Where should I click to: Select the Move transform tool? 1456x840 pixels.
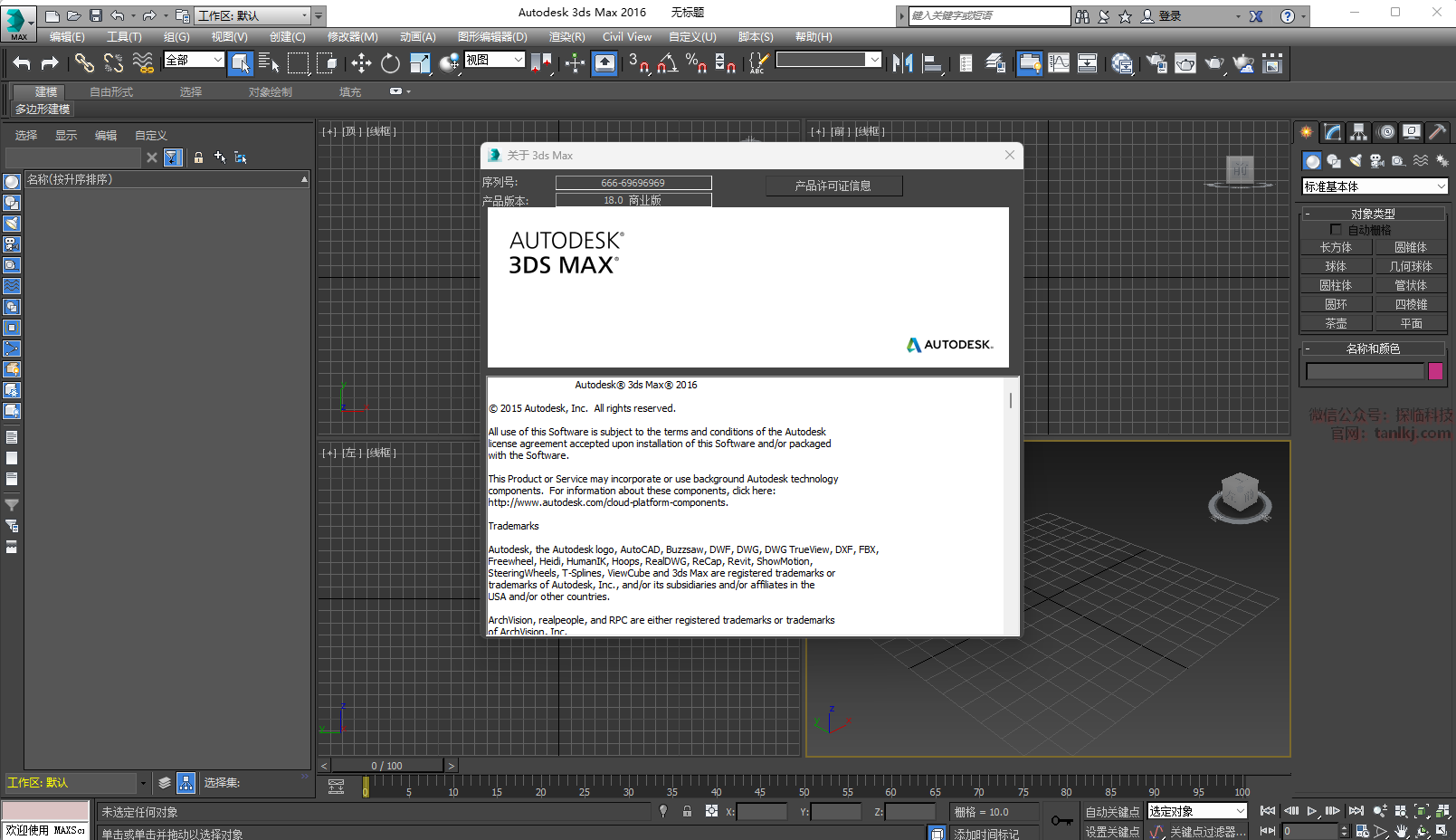click(361, 63)
